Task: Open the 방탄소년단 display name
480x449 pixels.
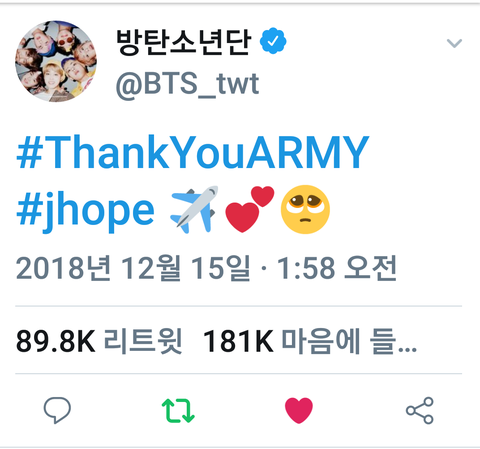Action: click(x=183, y=42)
